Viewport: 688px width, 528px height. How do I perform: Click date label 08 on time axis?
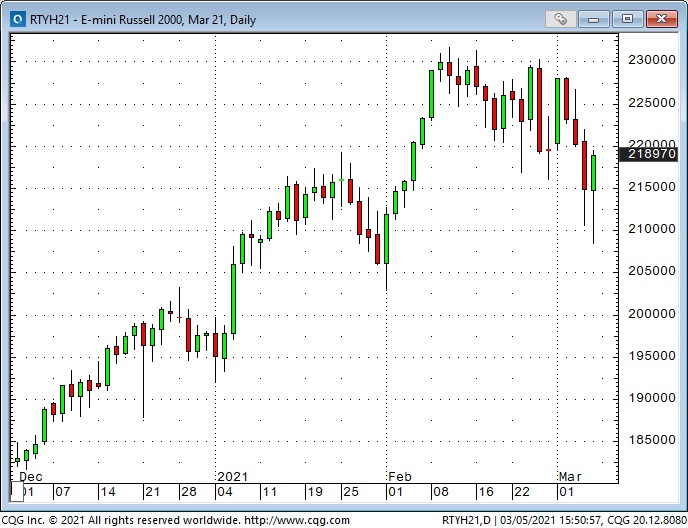[x=441, y=492]
